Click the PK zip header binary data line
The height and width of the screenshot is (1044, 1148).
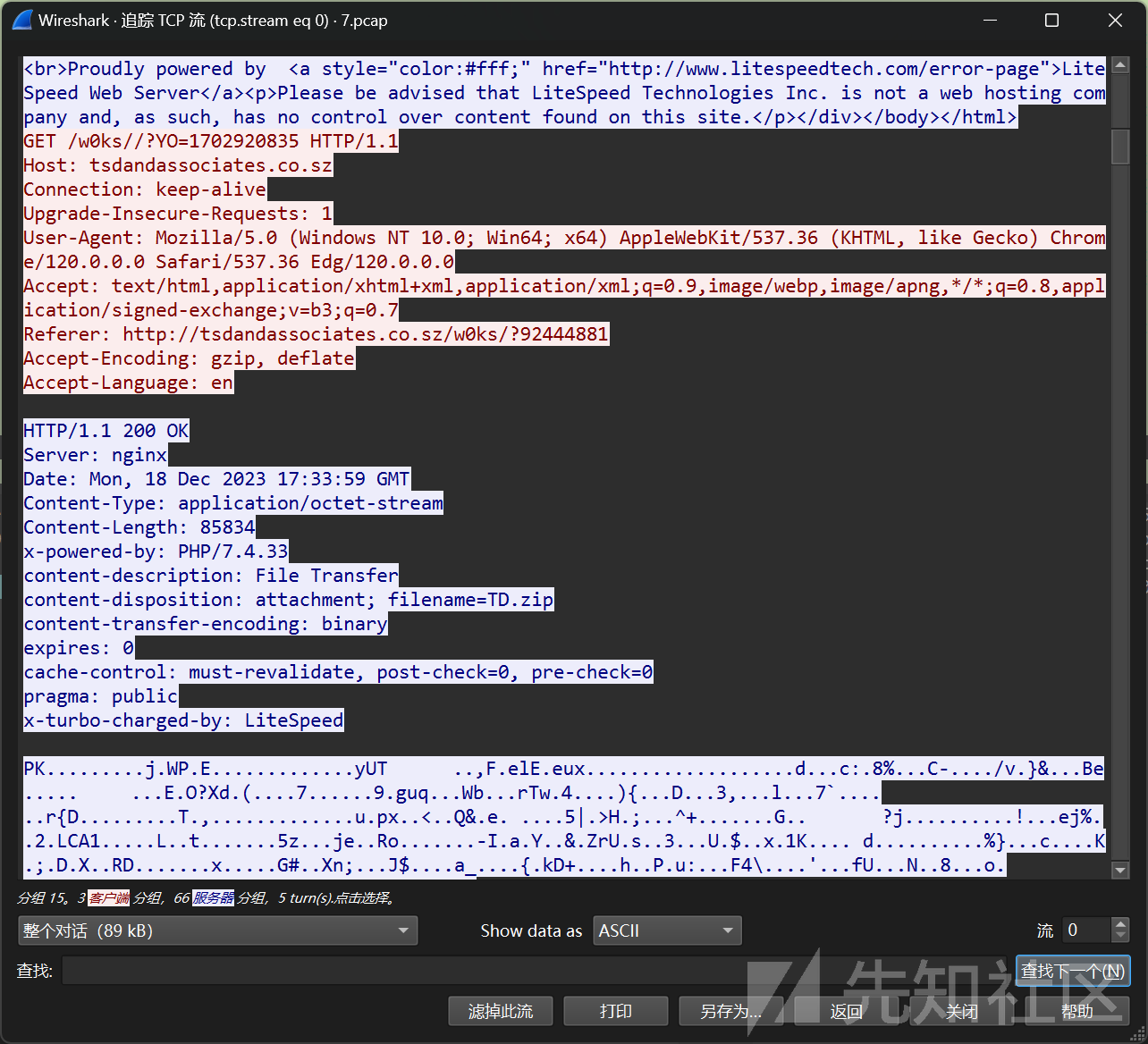[x=563, y=769]
